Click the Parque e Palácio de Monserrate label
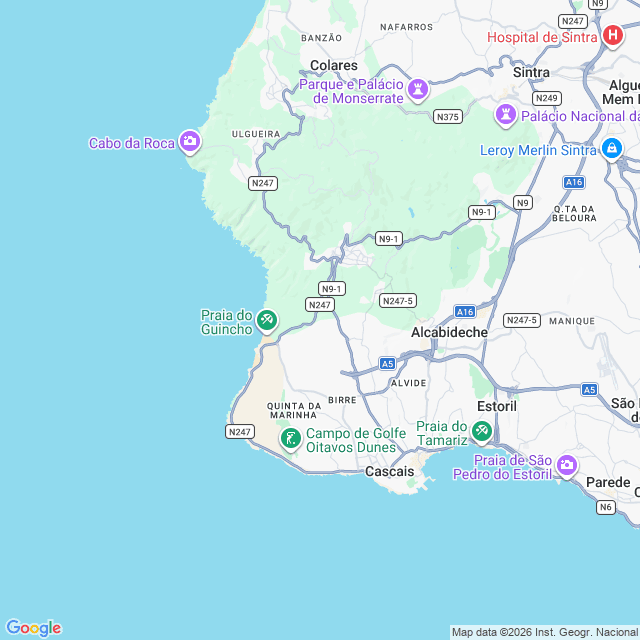This screenshot has width=640, height=640. (351, 91)
